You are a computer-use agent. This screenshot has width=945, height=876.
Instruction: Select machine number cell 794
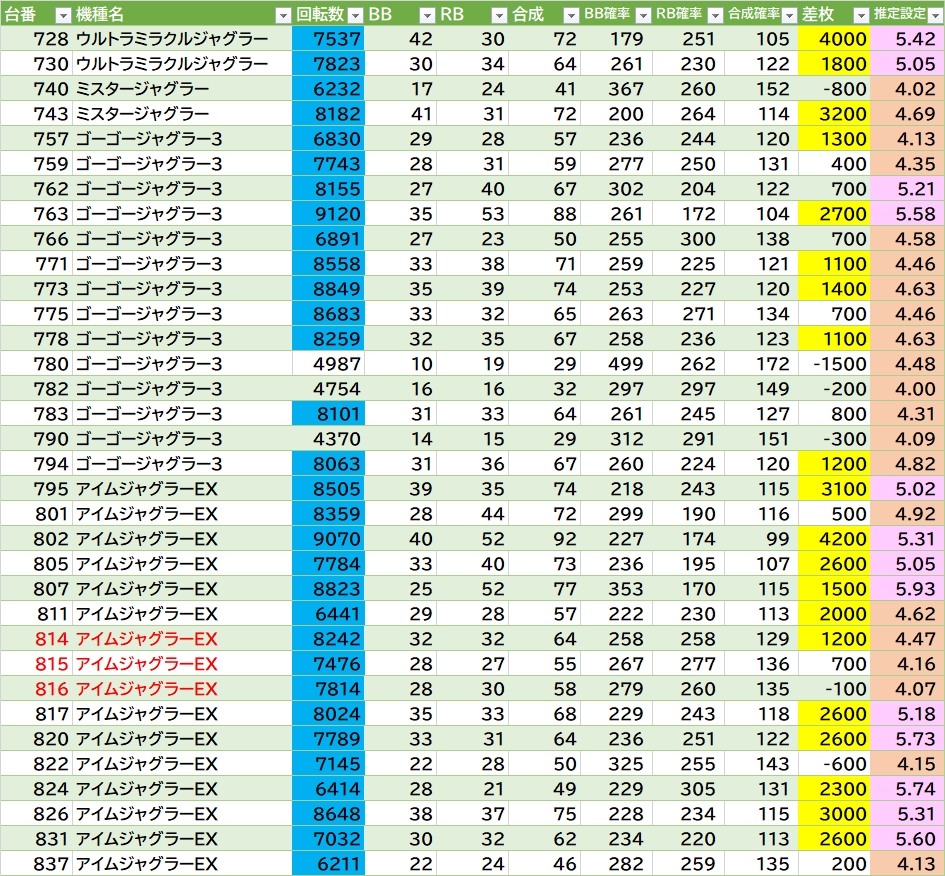tap(36, 464)
